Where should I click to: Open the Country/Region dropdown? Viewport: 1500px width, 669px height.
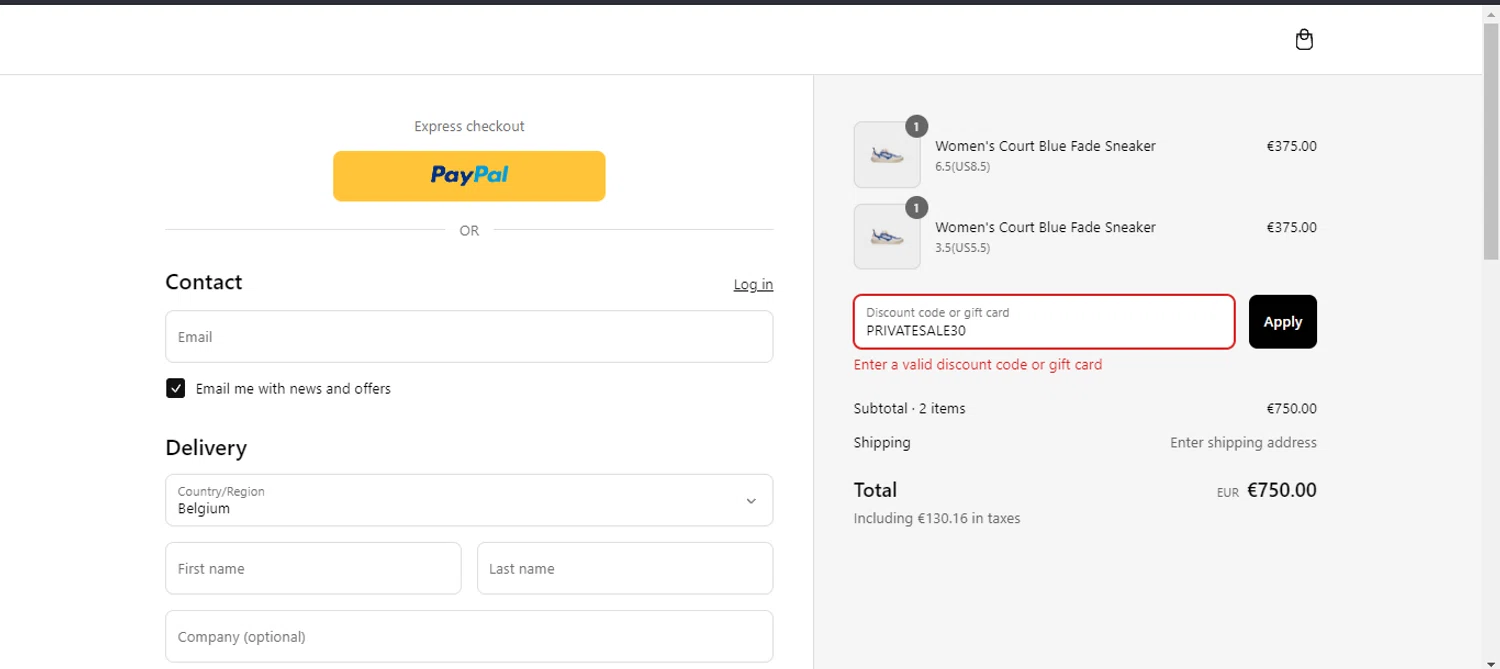pos(469,500)
